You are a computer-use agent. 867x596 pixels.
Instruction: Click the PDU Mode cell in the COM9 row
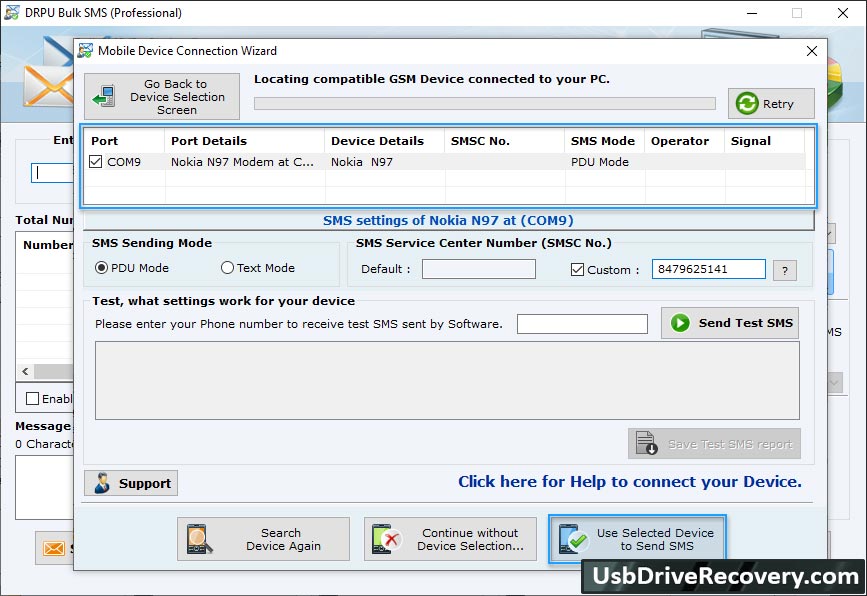tap(605, 162)
